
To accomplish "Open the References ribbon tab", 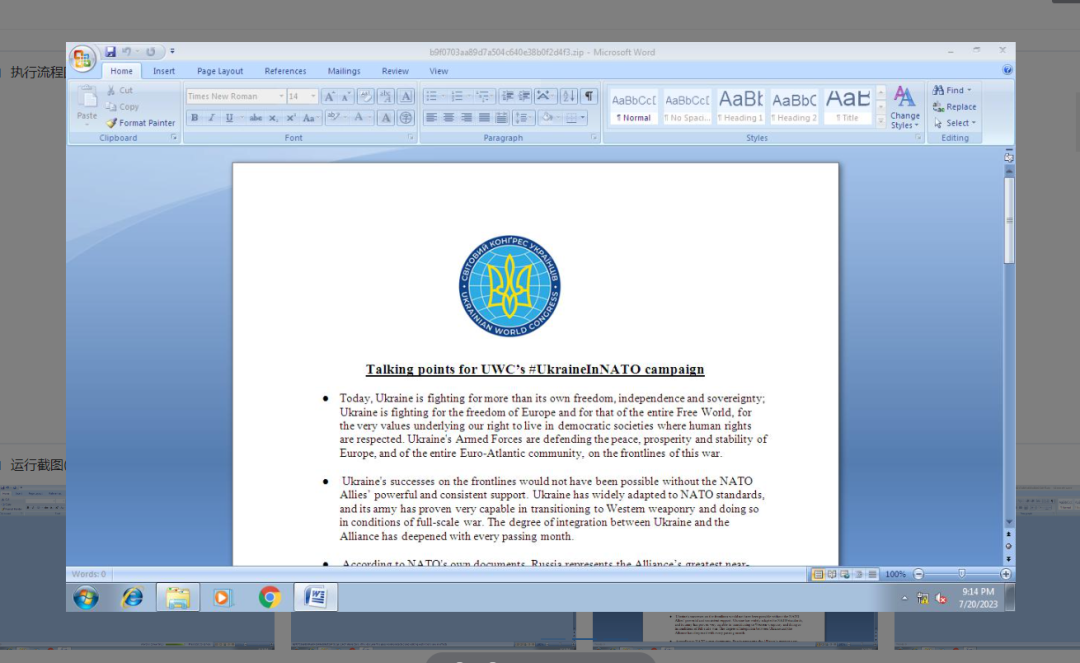I will click(x=285, y=71).
